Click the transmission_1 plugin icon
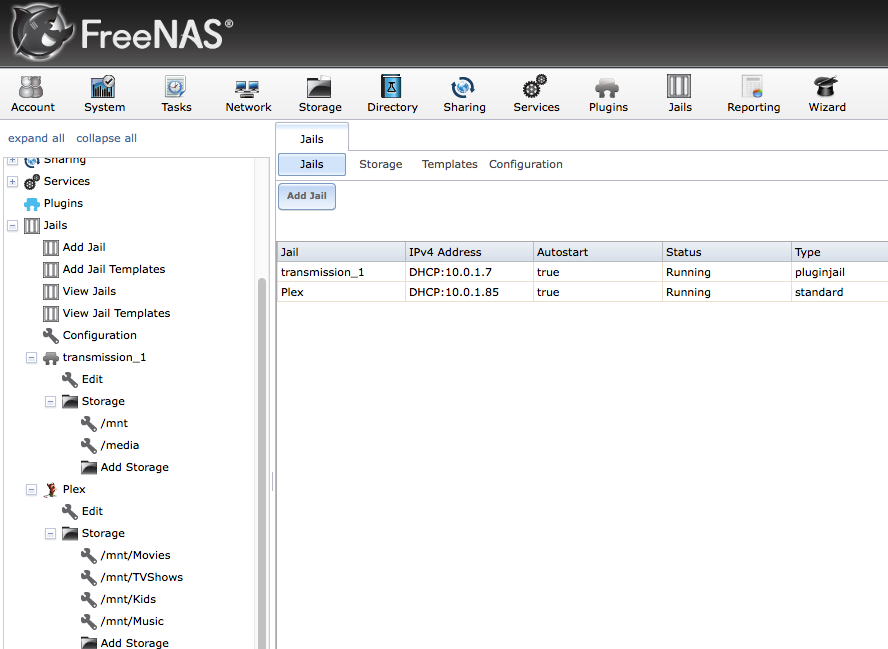The image size is (888, 649). (51, 358)
